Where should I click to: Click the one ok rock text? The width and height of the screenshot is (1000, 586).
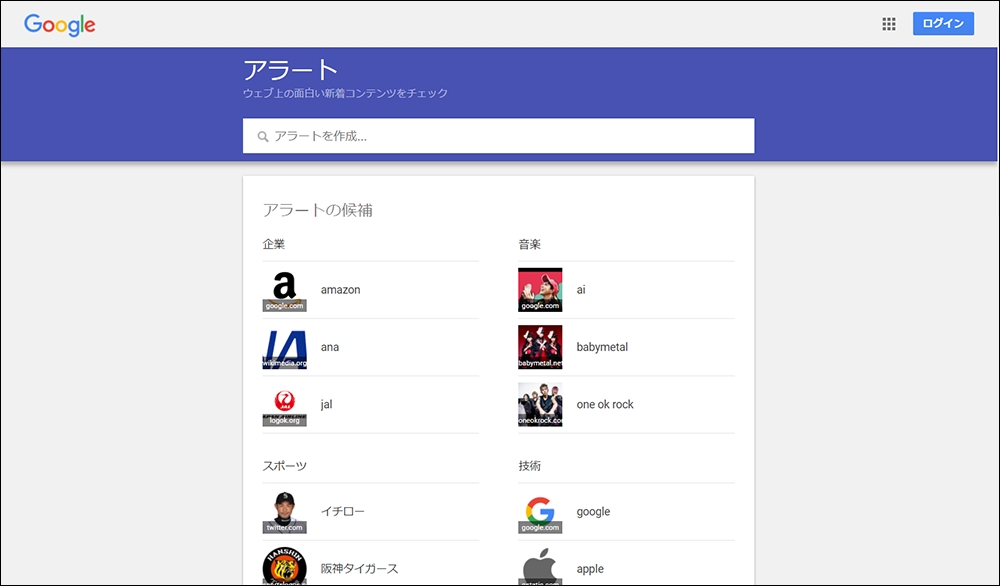605,404
